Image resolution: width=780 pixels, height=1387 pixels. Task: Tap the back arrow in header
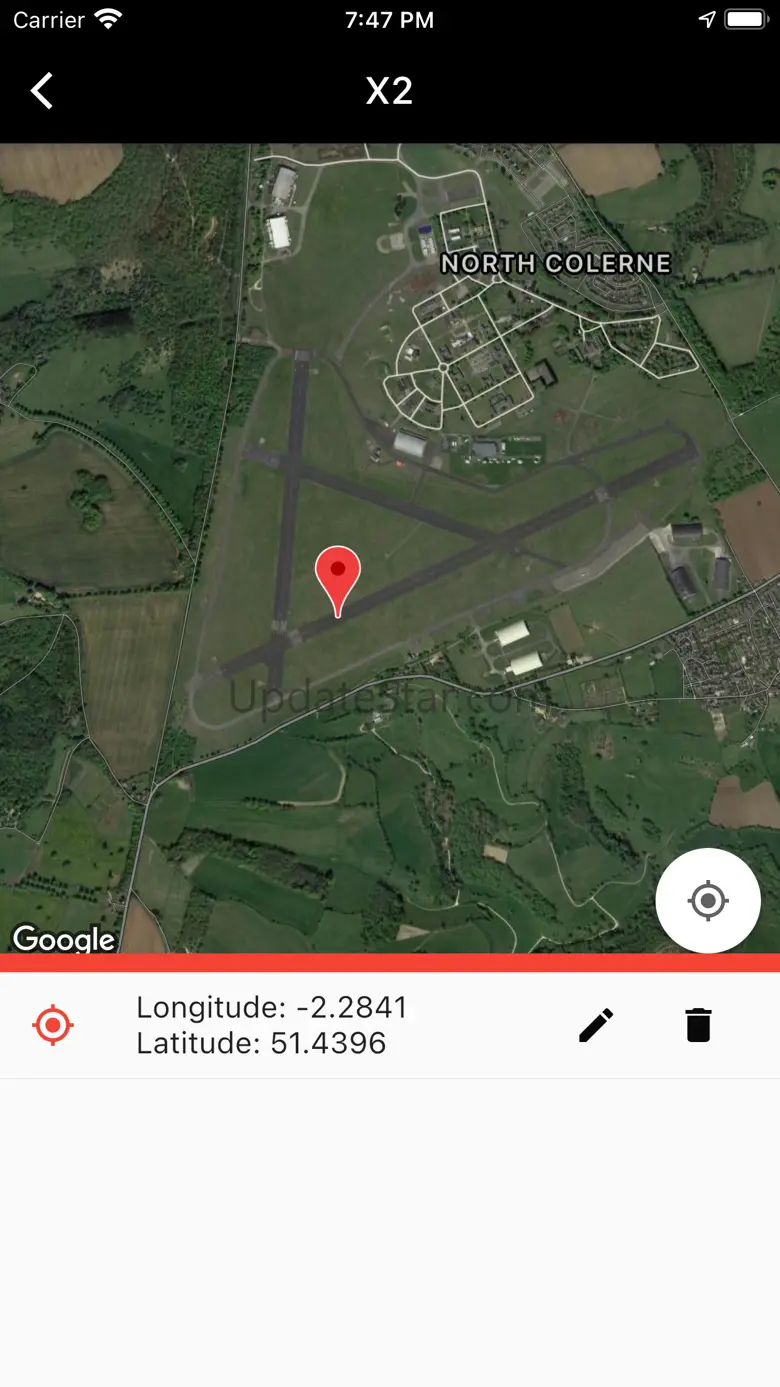click(x=41, y=91)
